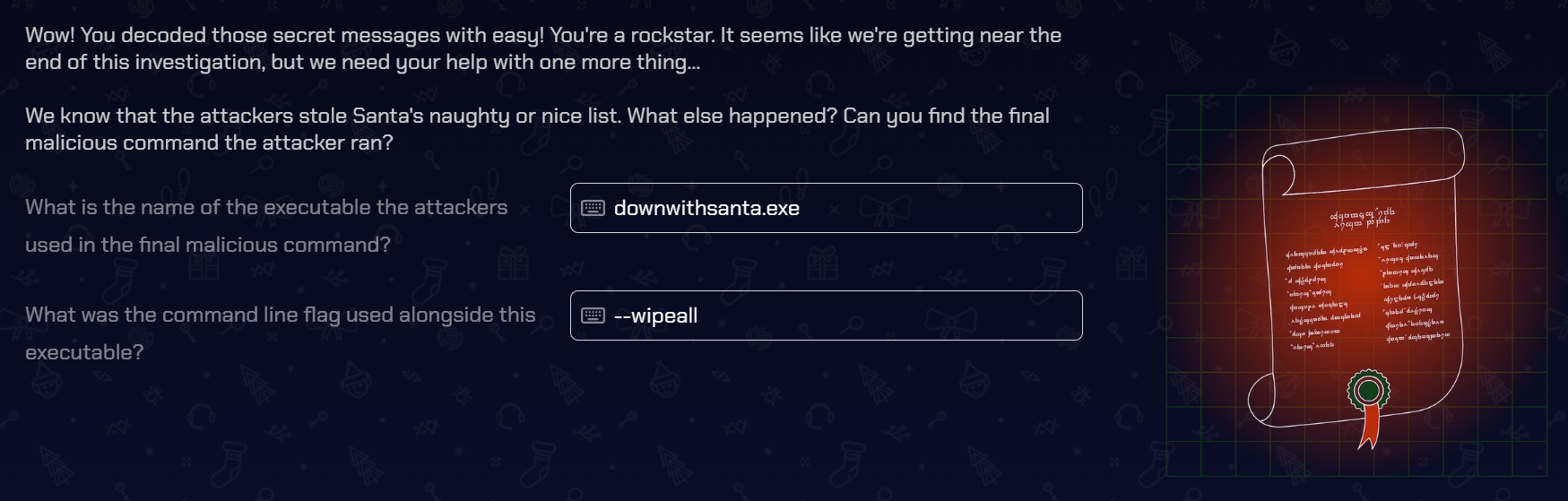Click the keyboard icon beside downwithsanta.exe
1568x501 pixels.
[593, 208]
